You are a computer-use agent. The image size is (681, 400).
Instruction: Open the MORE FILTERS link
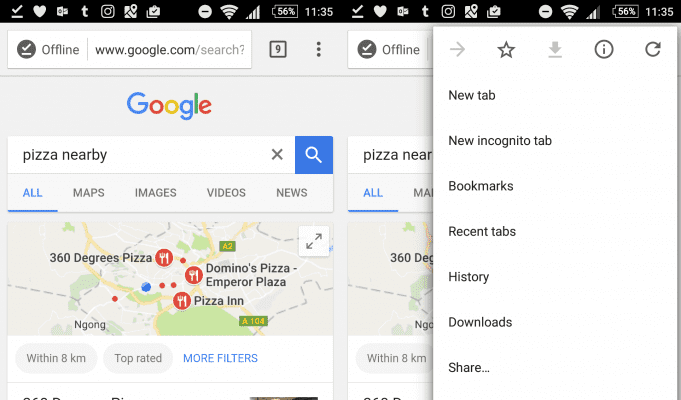click(x=220, y=358)
